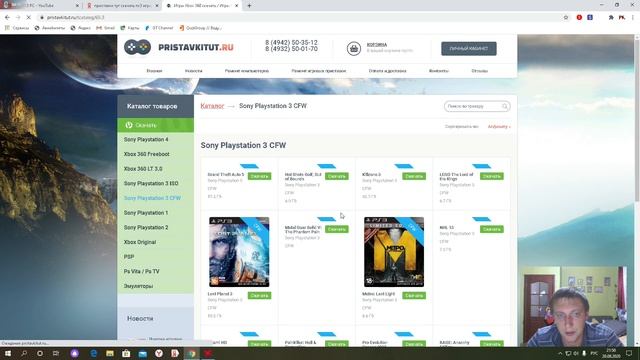
Task: Open Контакты menu item
Action: pyautogui.click(x=439, y=71)
